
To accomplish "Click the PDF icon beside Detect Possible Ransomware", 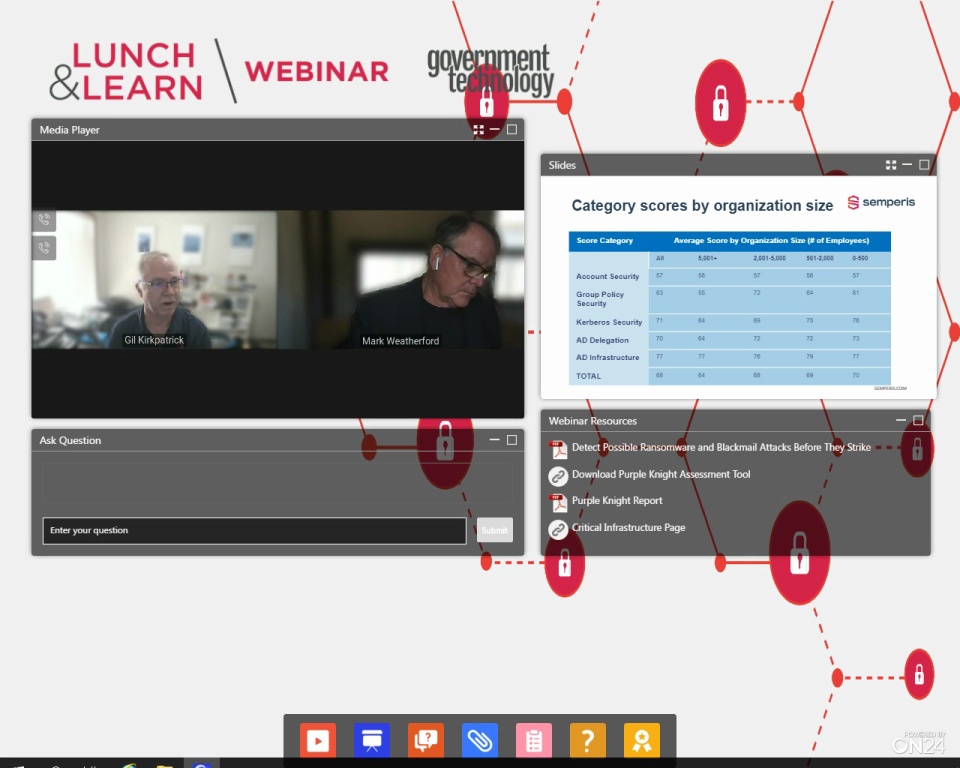I will (558, 449).
